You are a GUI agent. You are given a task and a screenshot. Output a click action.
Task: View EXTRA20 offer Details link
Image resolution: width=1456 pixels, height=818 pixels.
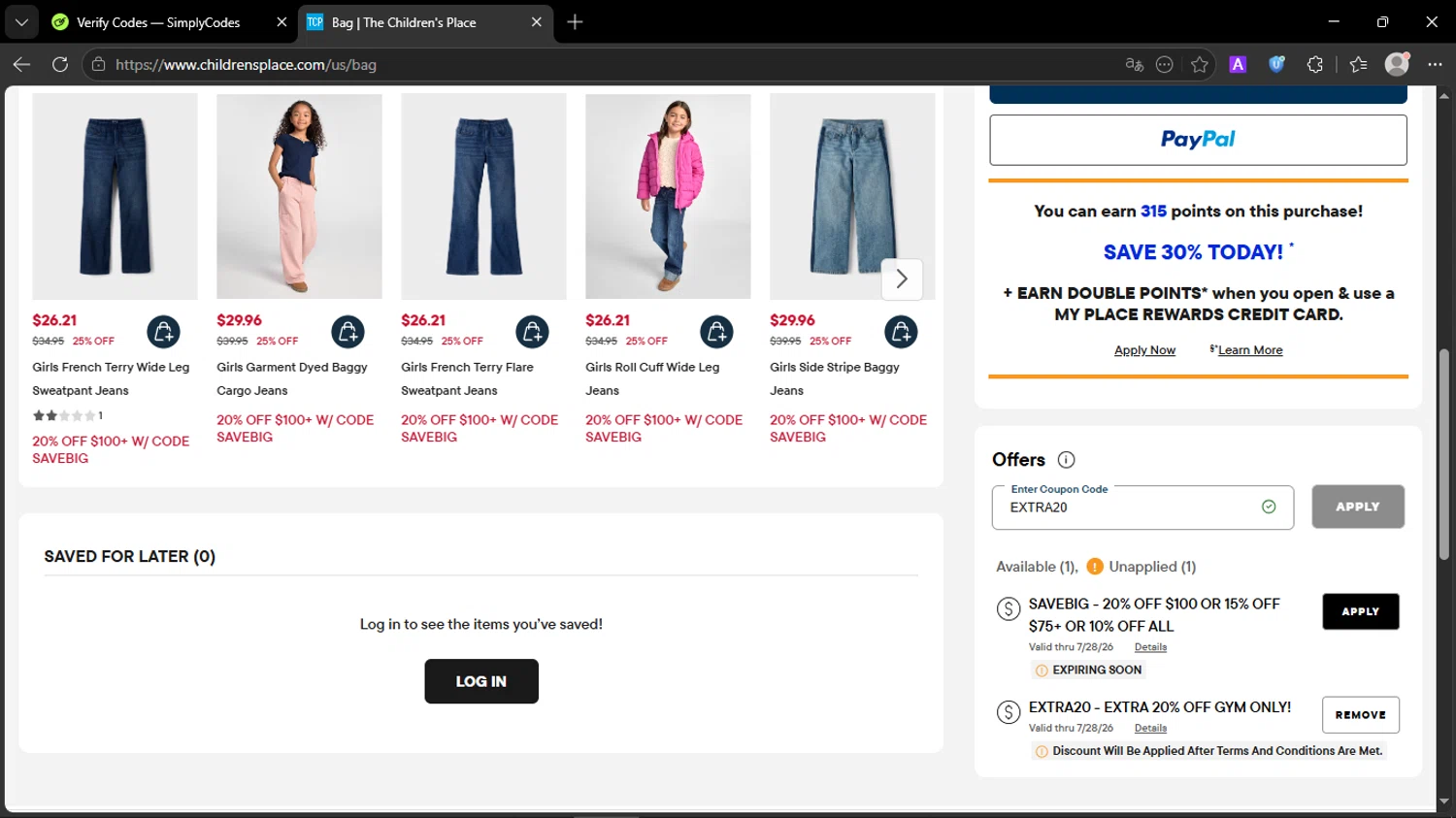1150,728
